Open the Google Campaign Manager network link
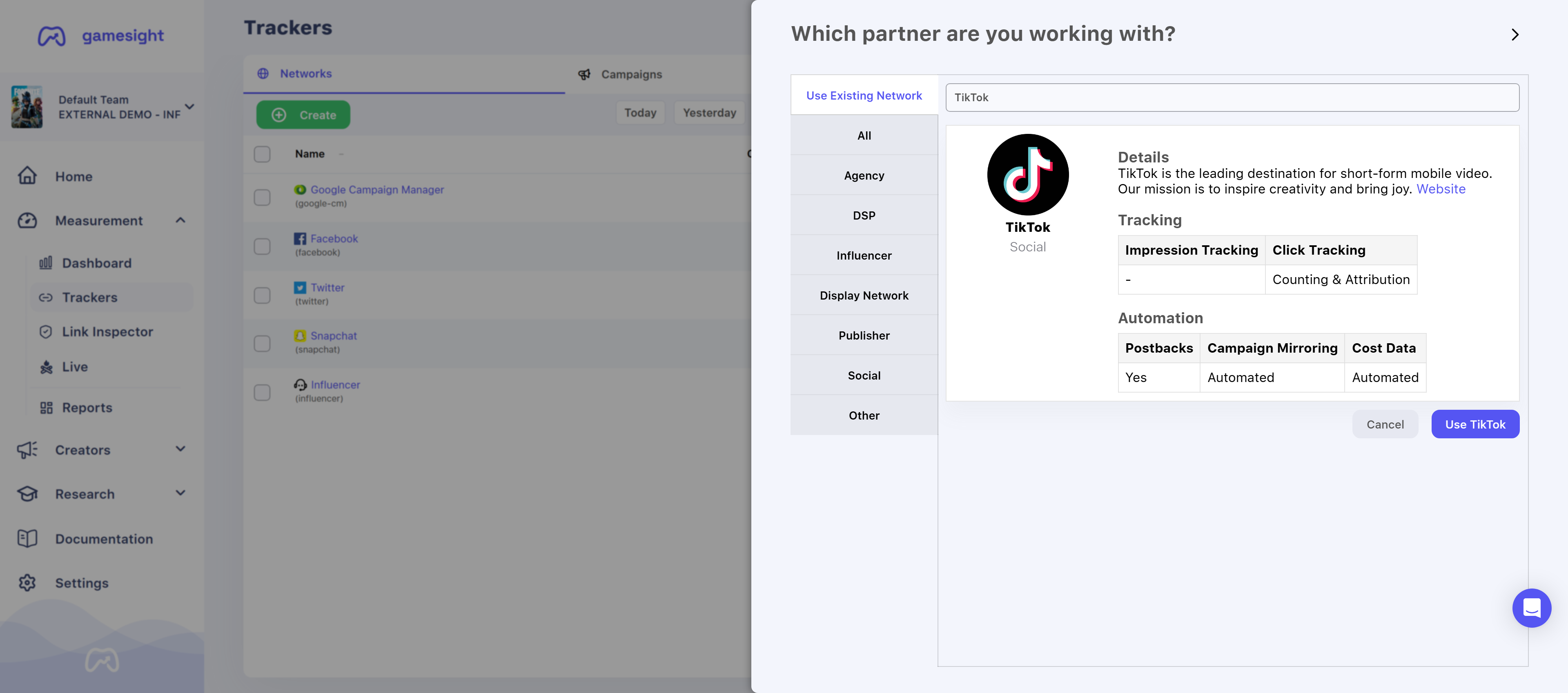 377,190
